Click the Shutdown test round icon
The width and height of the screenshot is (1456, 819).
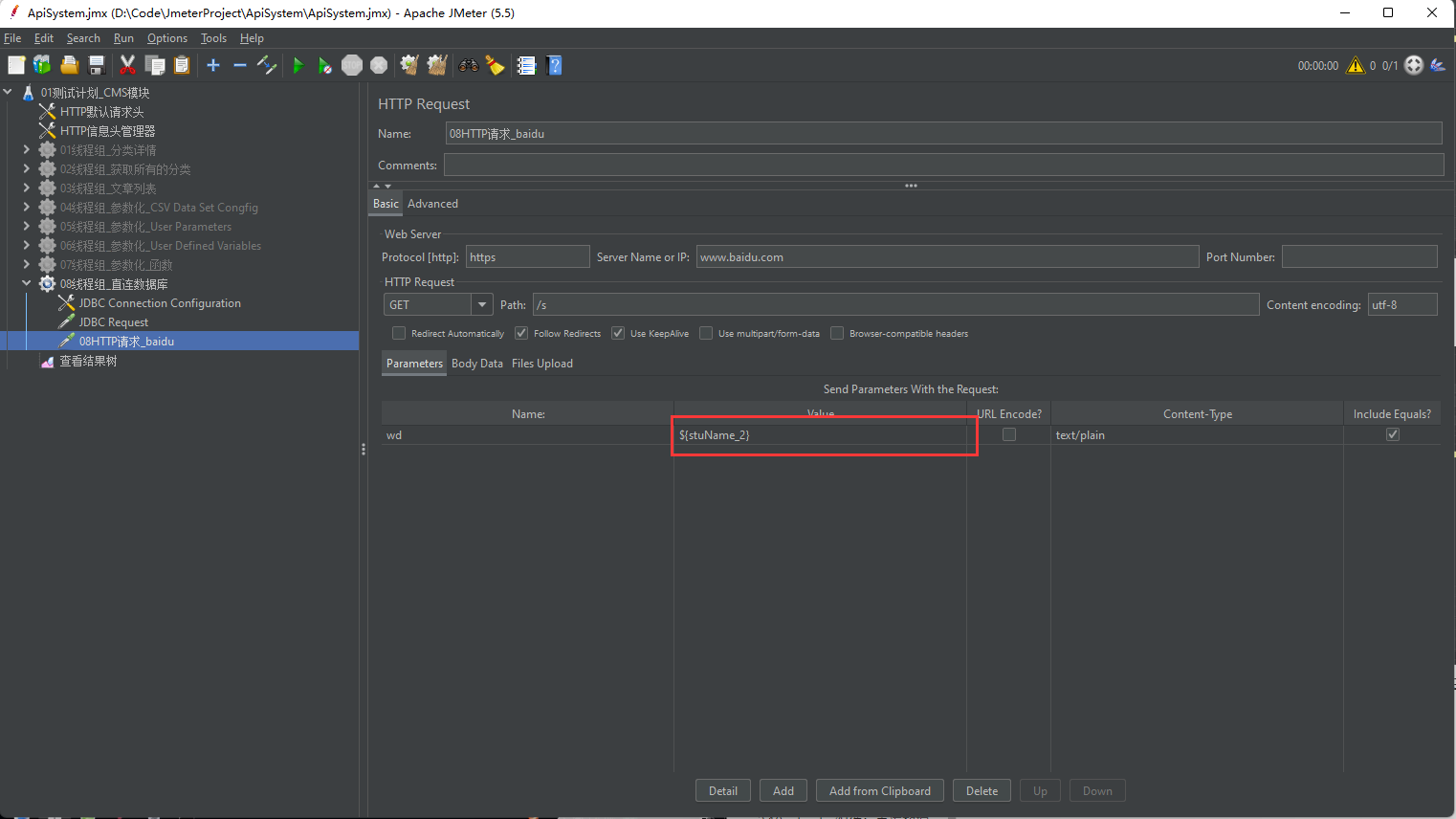(379, 65)
